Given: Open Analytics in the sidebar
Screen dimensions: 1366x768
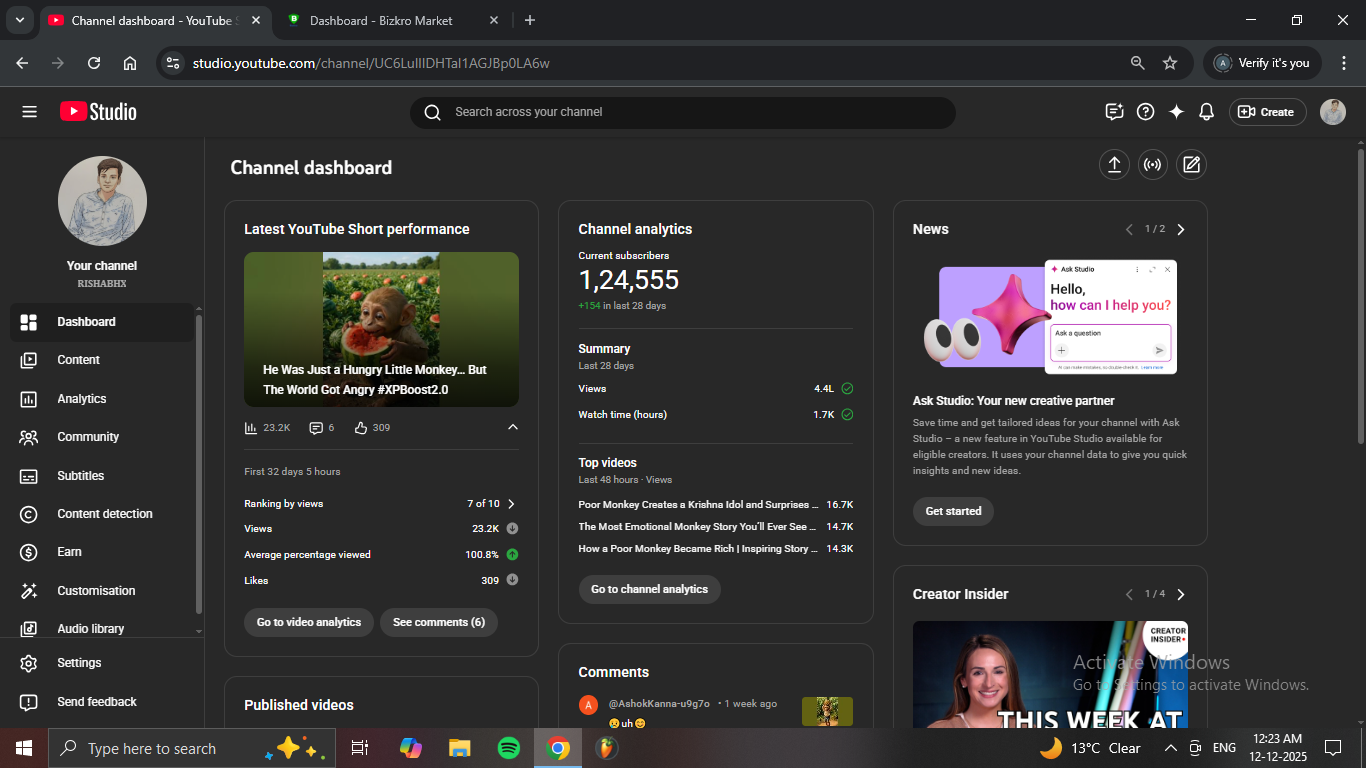Looking at the screenshot, I should pyautogui.click(x=81, y=399).
